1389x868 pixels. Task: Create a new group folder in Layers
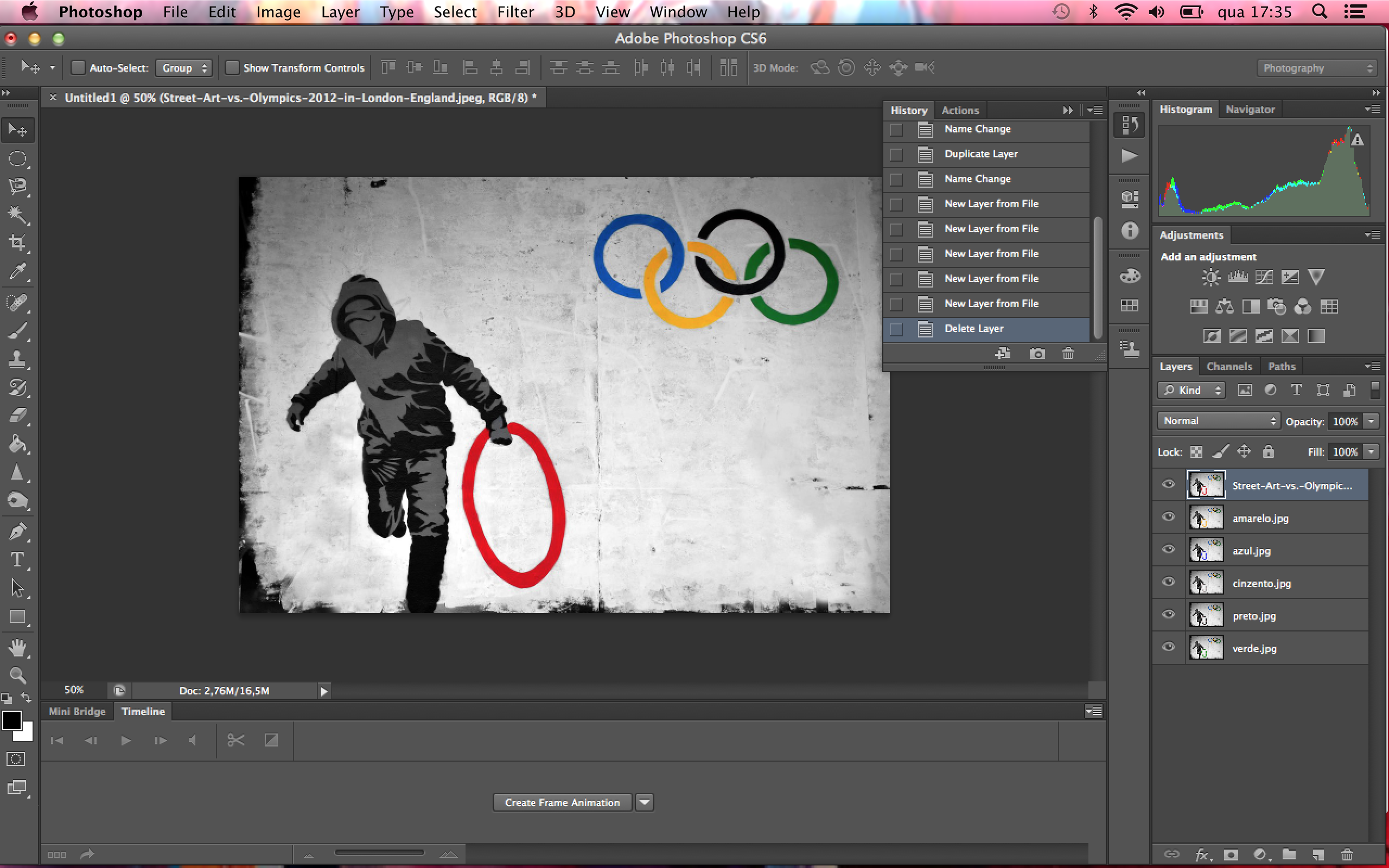[1289, 854]
